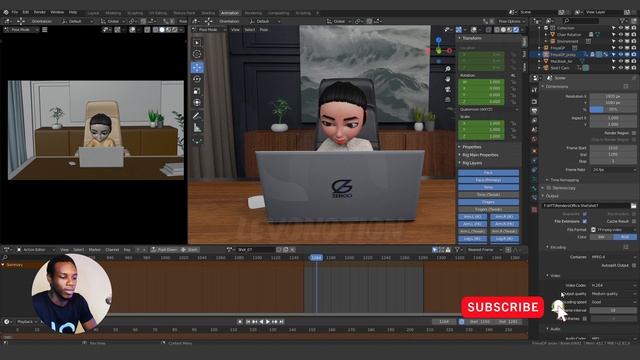Open the Render menu

[x=40, y=12]
